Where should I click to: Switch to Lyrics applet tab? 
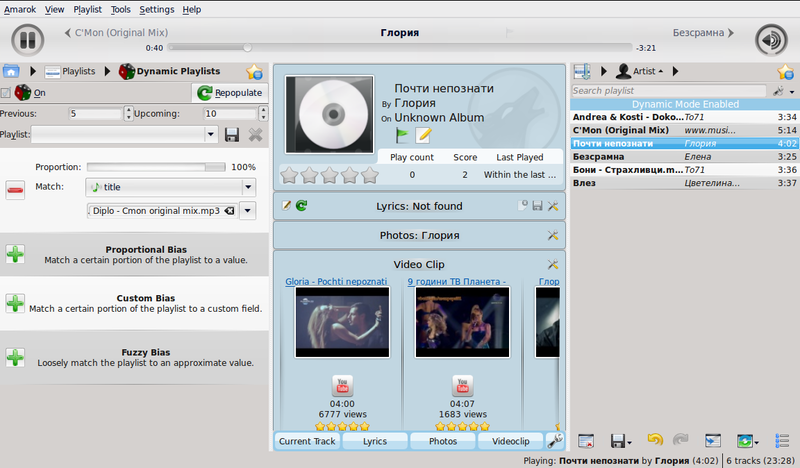pos(375,441)
